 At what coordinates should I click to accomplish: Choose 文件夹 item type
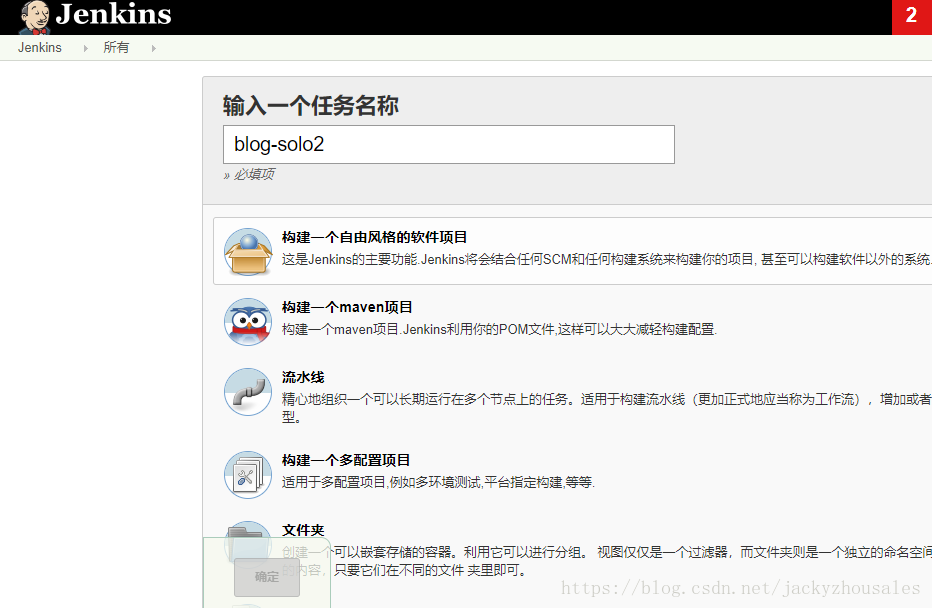click(x=303, y=530)
